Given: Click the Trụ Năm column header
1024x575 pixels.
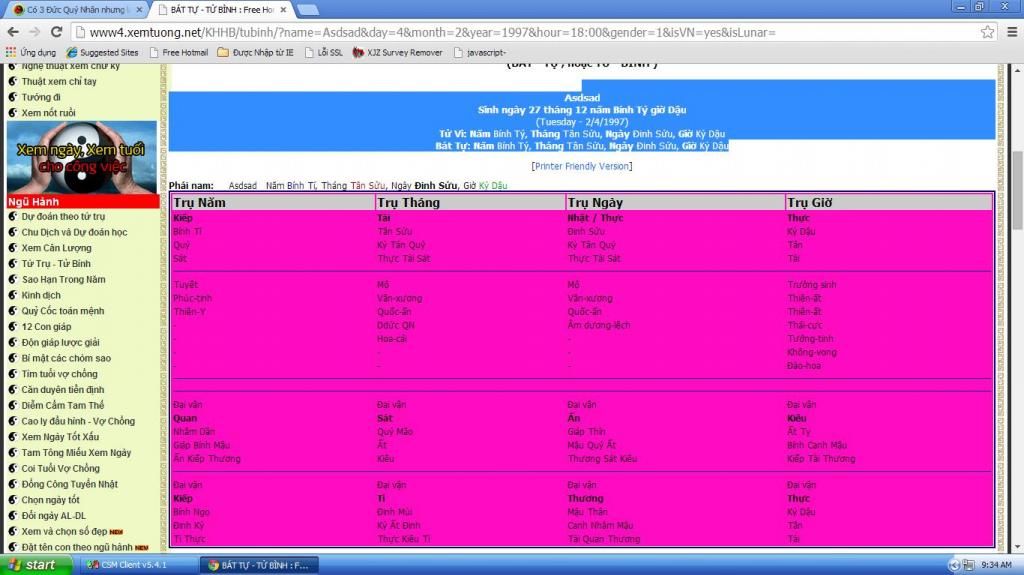Looking at the screenshot, I should pos(274,203).
